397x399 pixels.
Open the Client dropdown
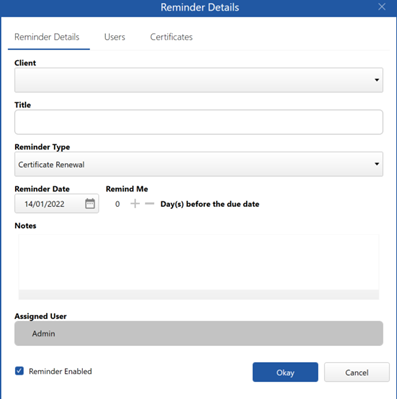pyautogui.click(x=199, y=80)
